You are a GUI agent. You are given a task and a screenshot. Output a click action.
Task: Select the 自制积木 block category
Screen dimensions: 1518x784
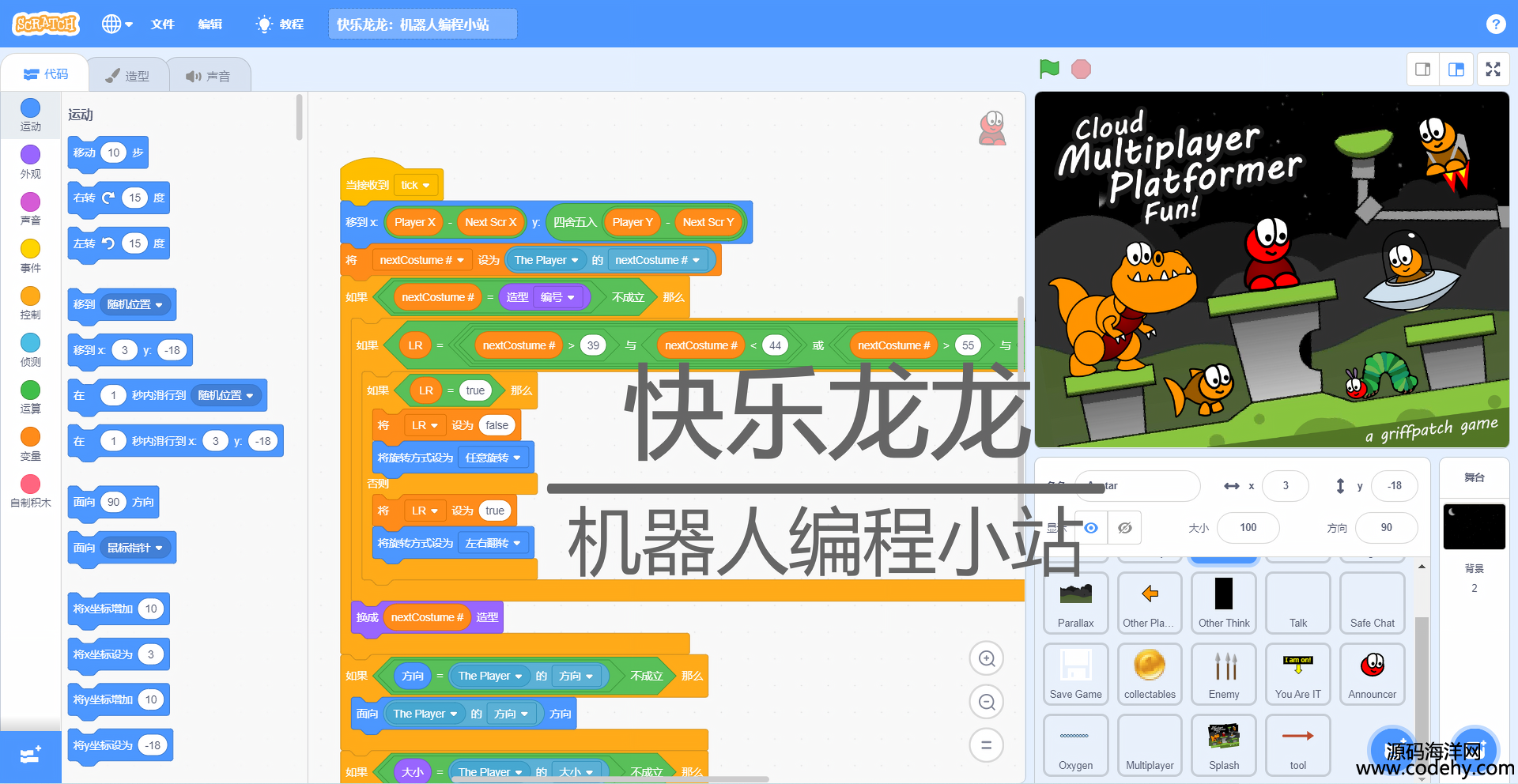[x=31, y=491]
